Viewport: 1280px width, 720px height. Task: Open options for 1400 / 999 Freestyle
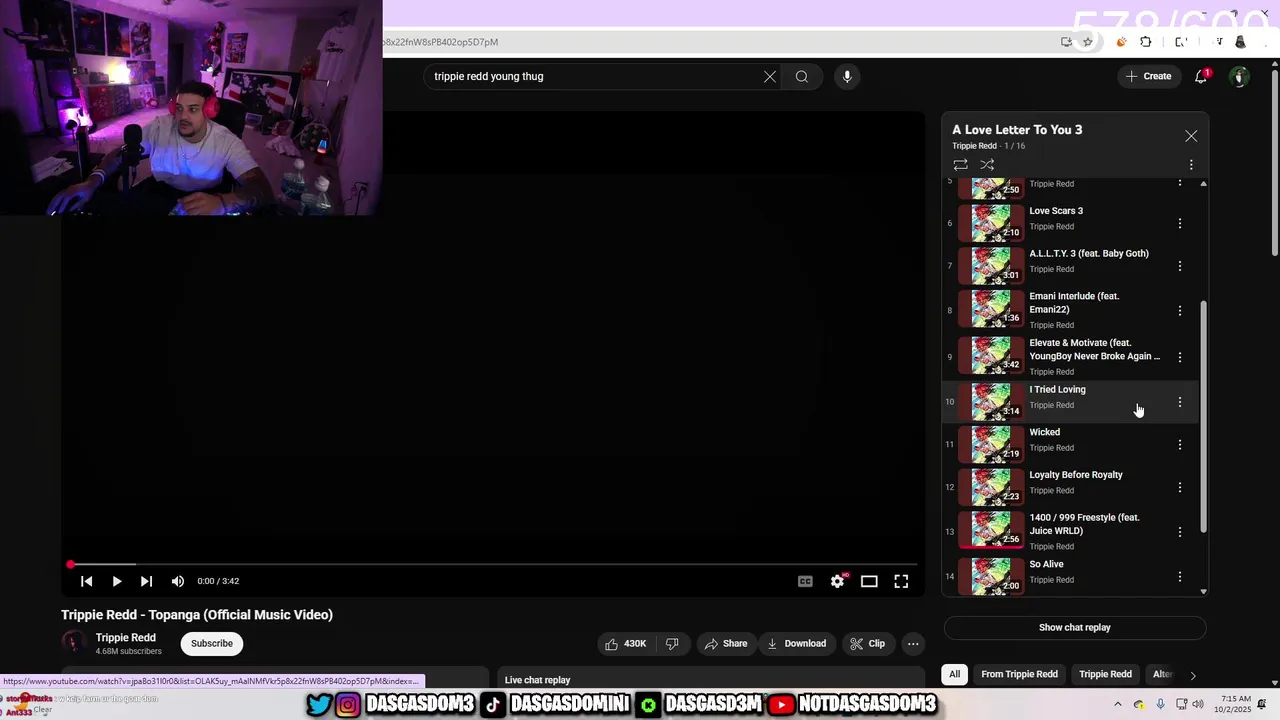[x=1180, y=532]
